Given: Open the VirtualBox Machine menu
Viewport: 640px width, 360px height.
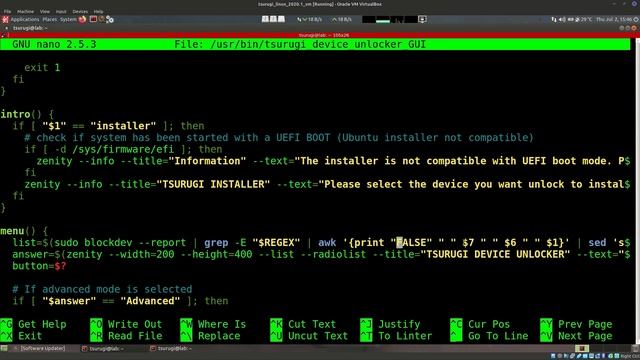Looking at the screenshot, I should coord(25,11).
